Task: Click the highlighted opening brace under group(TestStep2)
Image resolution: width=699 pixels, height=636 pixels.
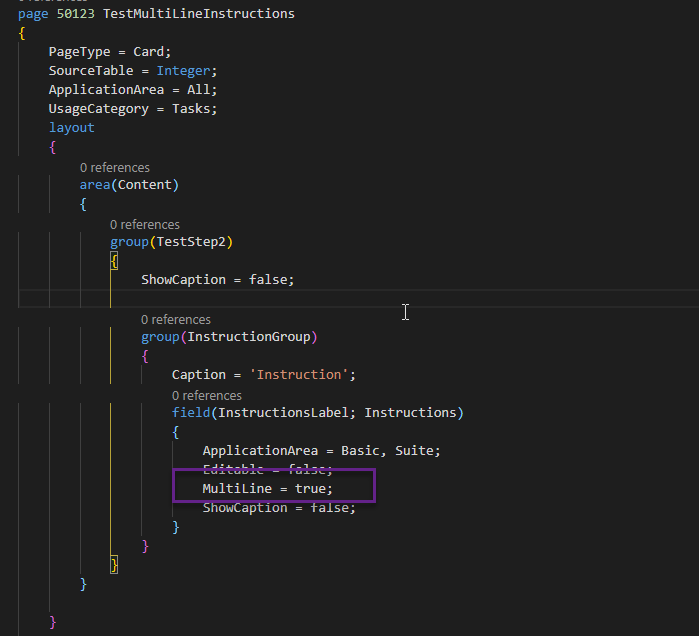Action: pyautogui.click(x=115, y=261)
